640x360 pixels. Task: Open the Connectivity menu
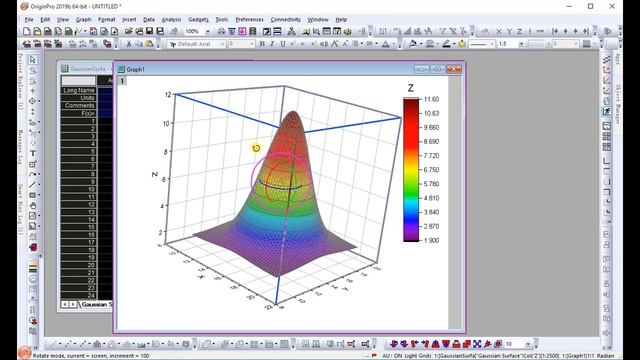pyautogui.click(x=285, y=19)
